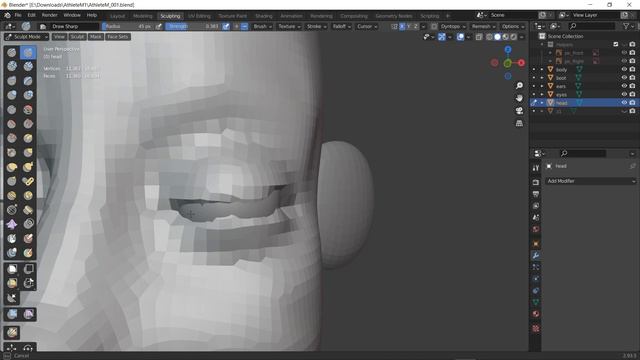Image resolution: width=640 pixels, height=360 pixels.
Task: Expand the body object in the outliner
Action: click(x=542, y=69)
